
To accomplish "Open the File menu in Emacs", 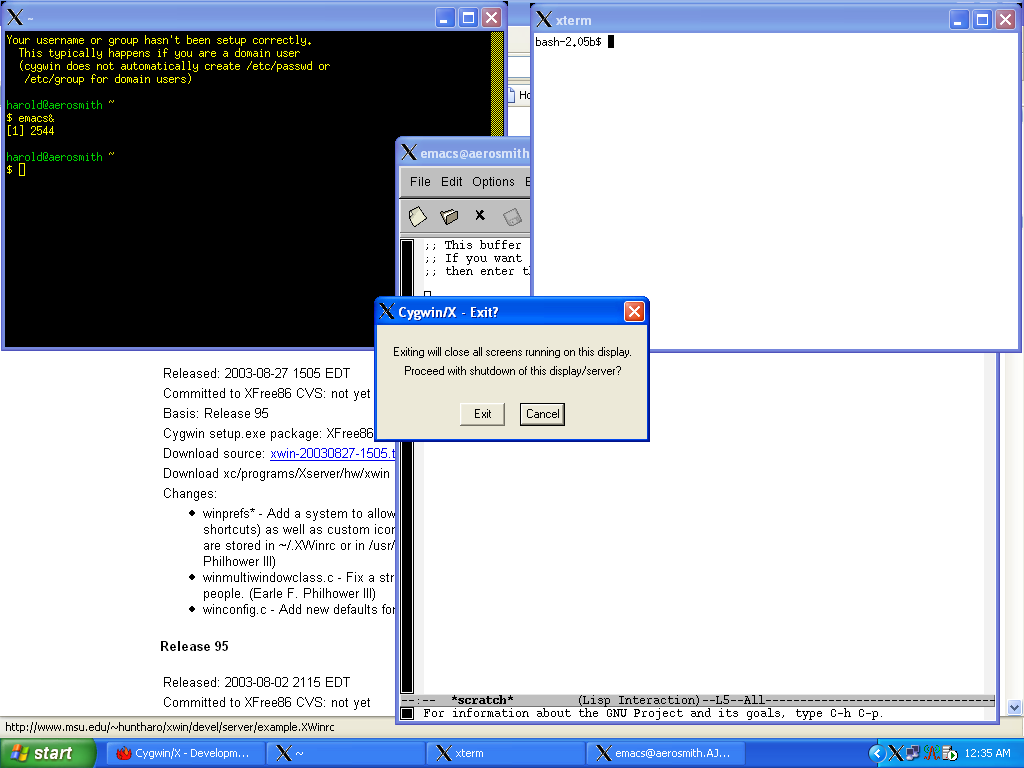I will tap(420, 182).
